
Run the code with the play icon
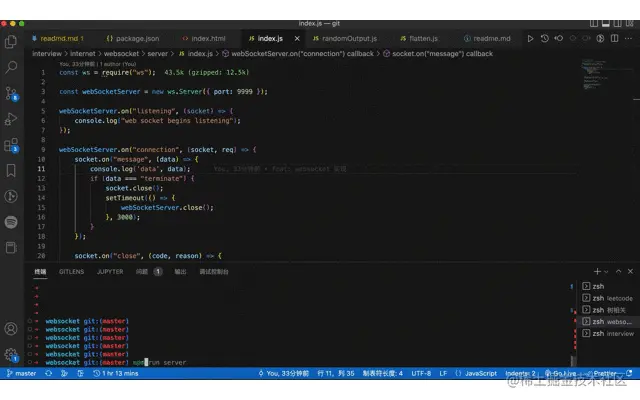(530, 38)
